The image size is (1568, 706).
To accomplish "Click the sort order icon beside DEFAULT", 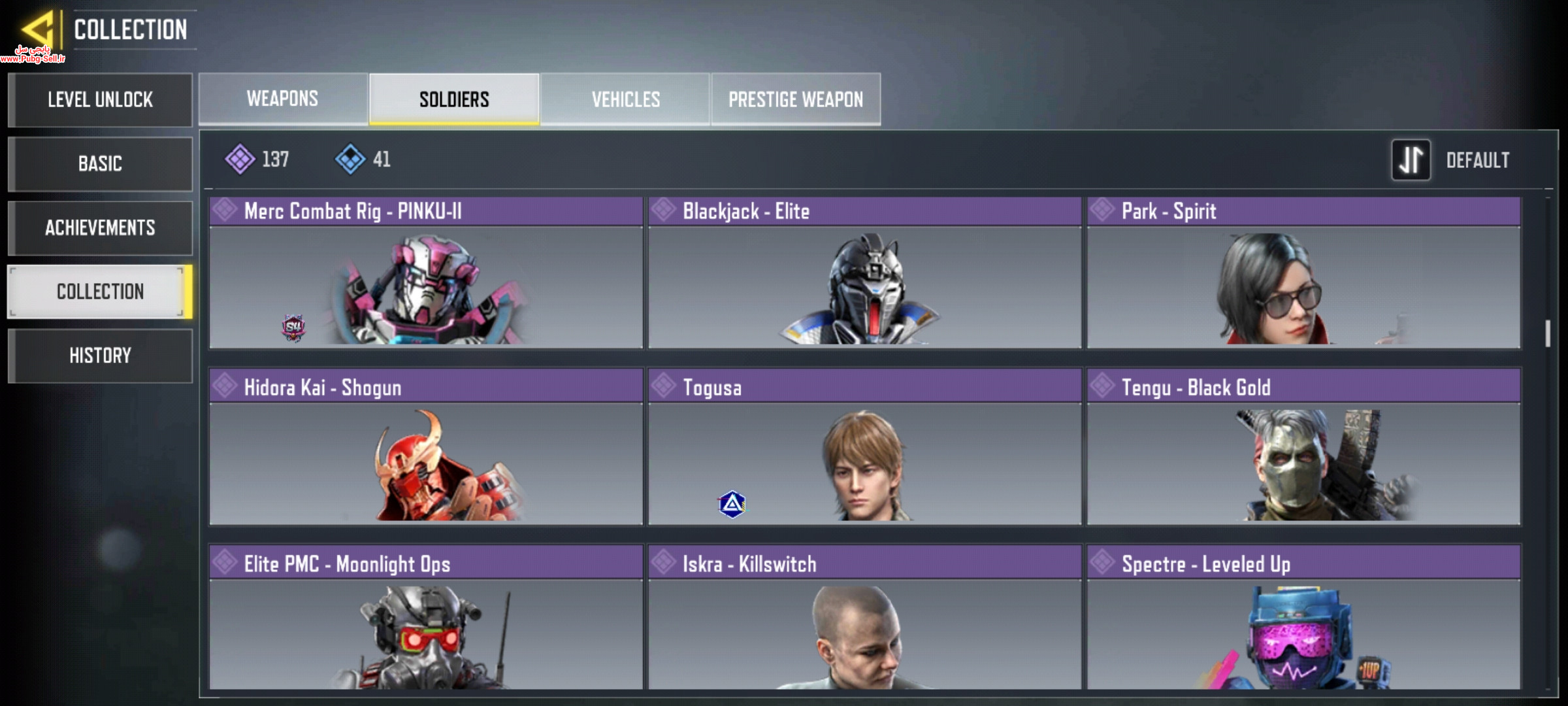I will [x=1411, y=160].
